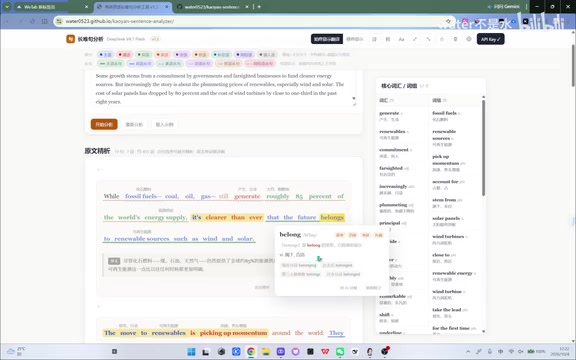Click the button right of 开始分析

click(134, 125)
